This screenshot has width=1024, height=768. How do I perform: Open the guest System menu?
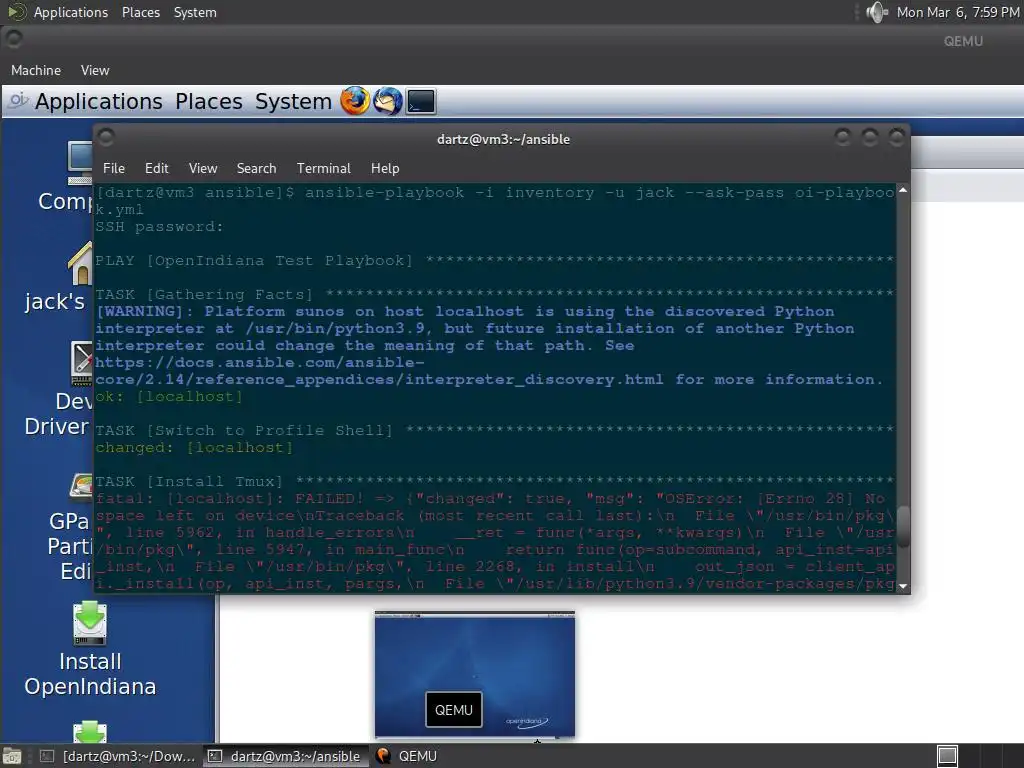293,101
